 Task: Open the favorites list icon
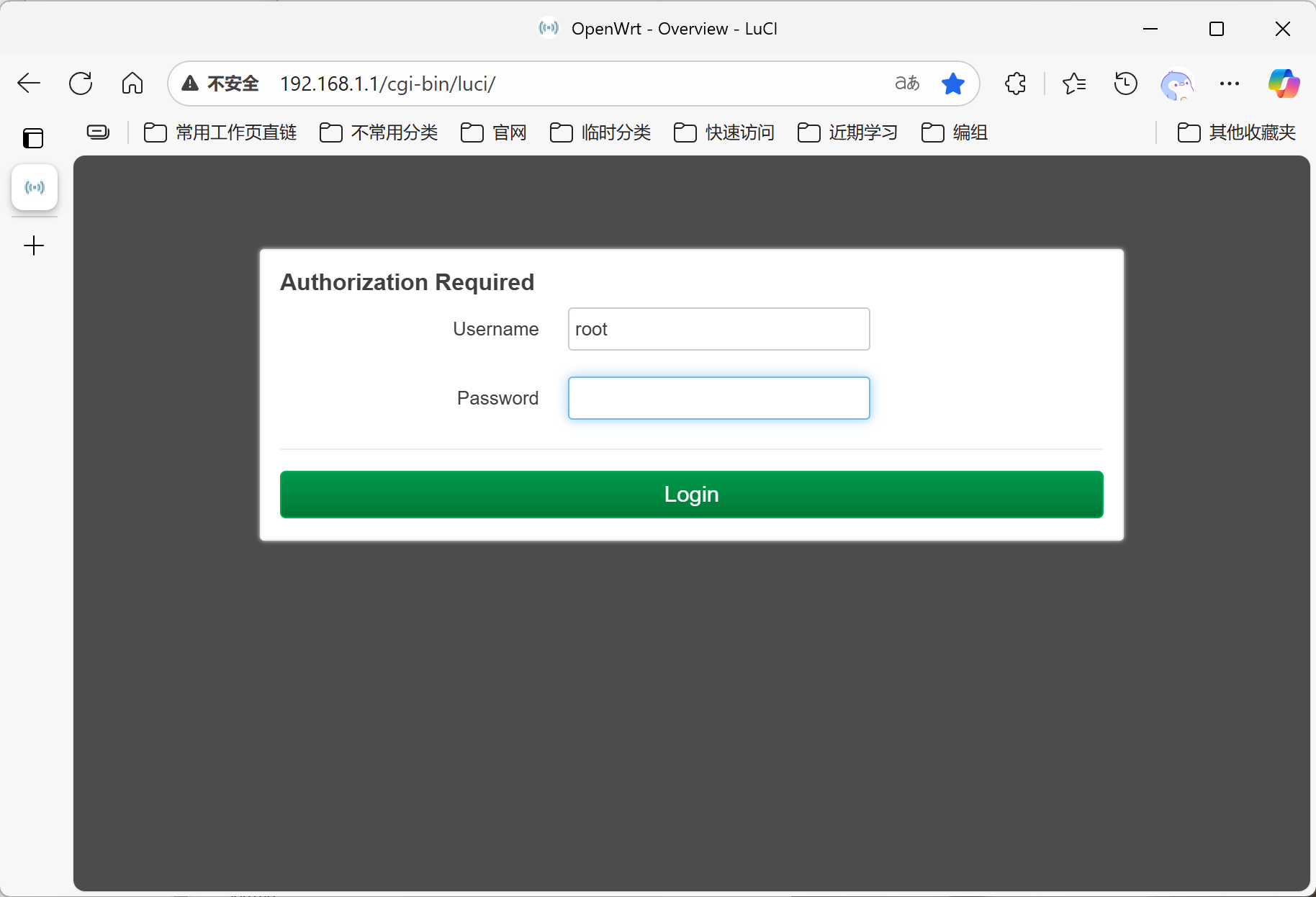tap(1073, 84)
